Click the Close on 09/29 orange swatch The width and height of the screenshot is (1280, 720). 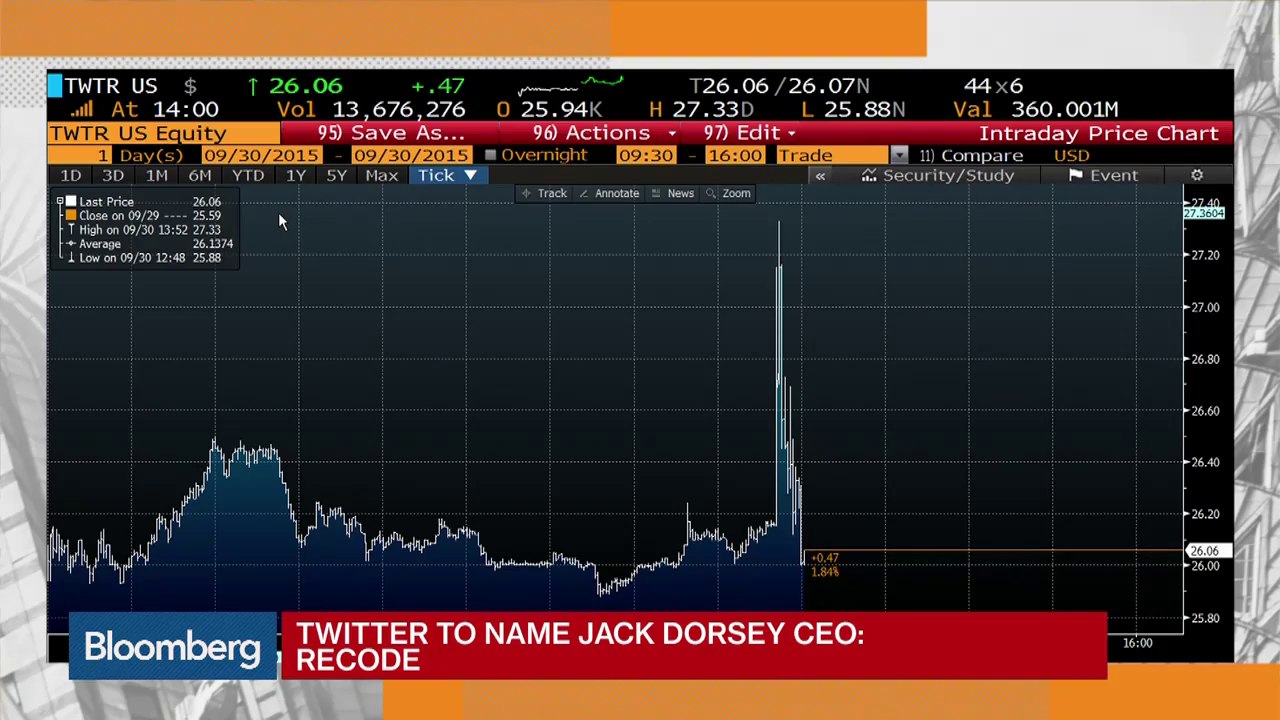[71, 215]
